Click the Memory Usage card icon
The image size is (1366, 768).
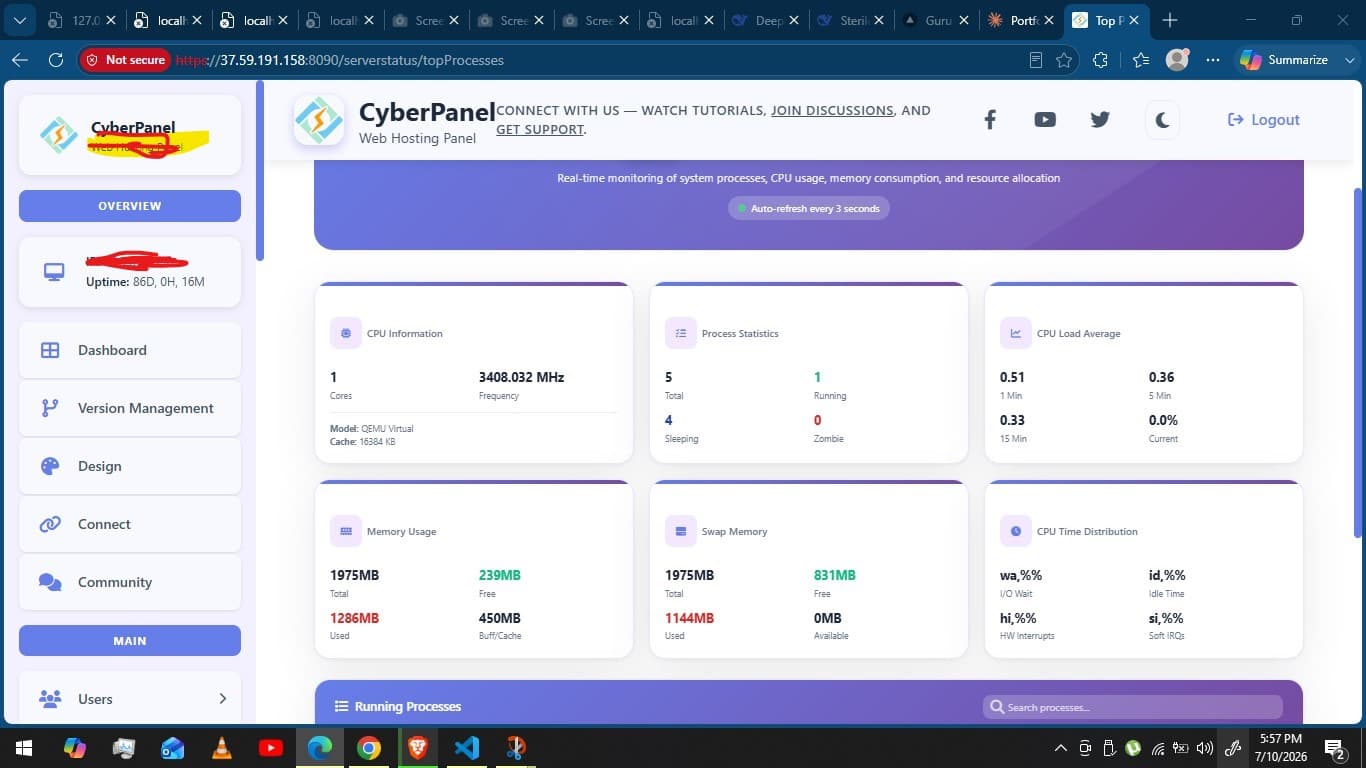[x=346, y=531]
